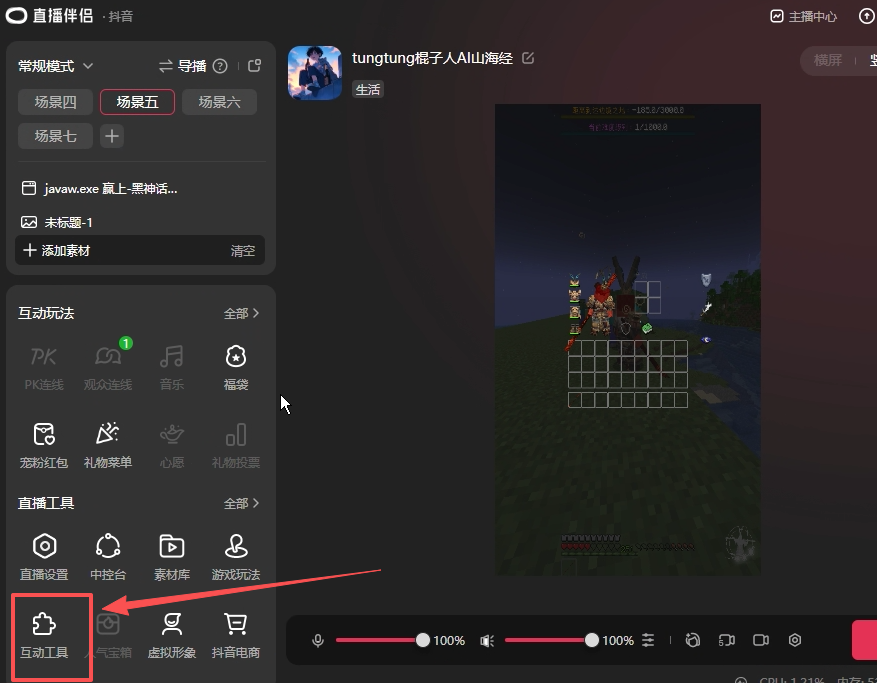Image resolution: width=877 pixels, height=683 pixels.
Task: Open 素材库 material library
Action: coord(171,556)
